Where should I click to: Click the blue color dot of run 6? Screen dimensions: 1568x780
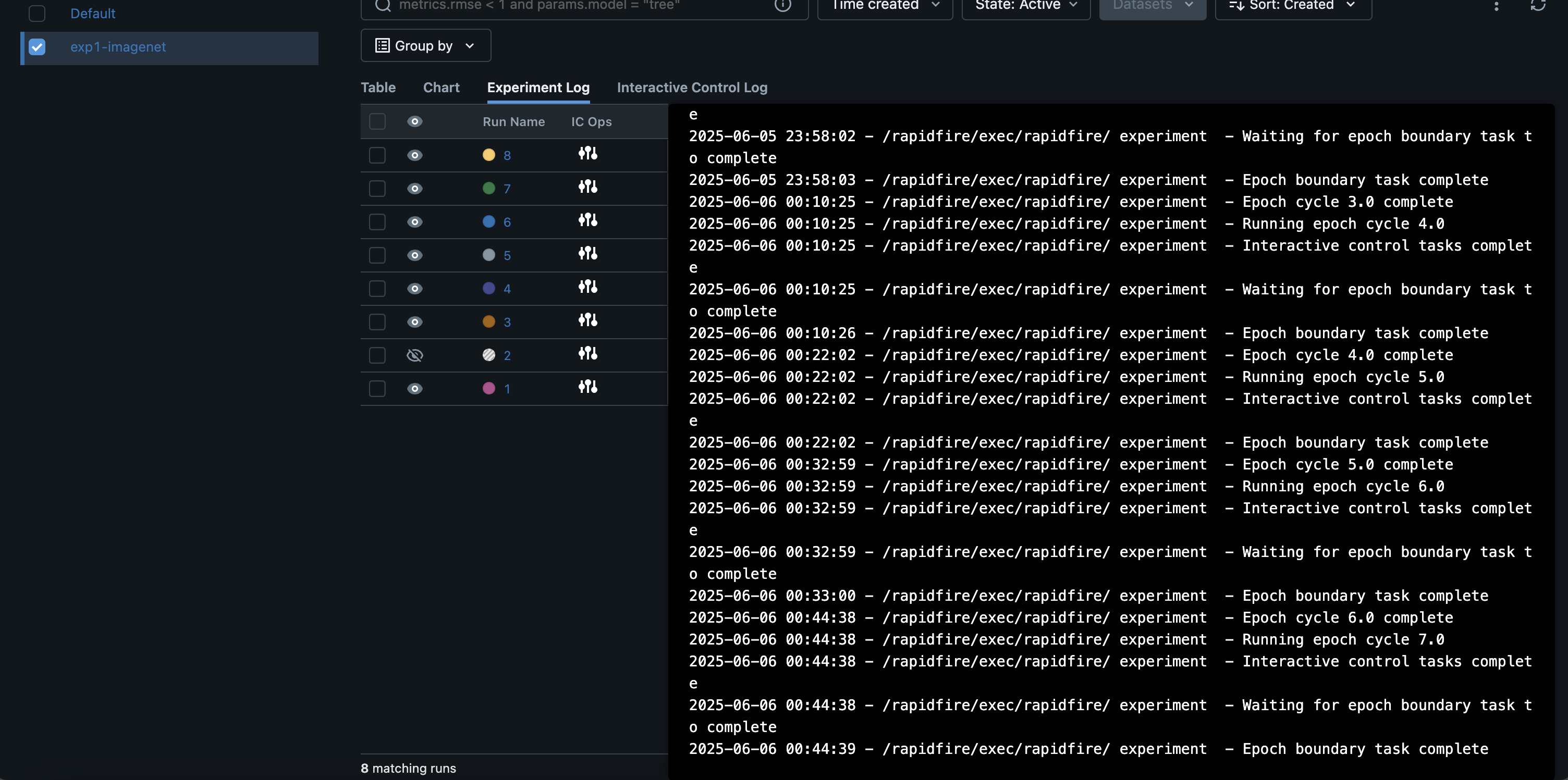coord(489,221)
